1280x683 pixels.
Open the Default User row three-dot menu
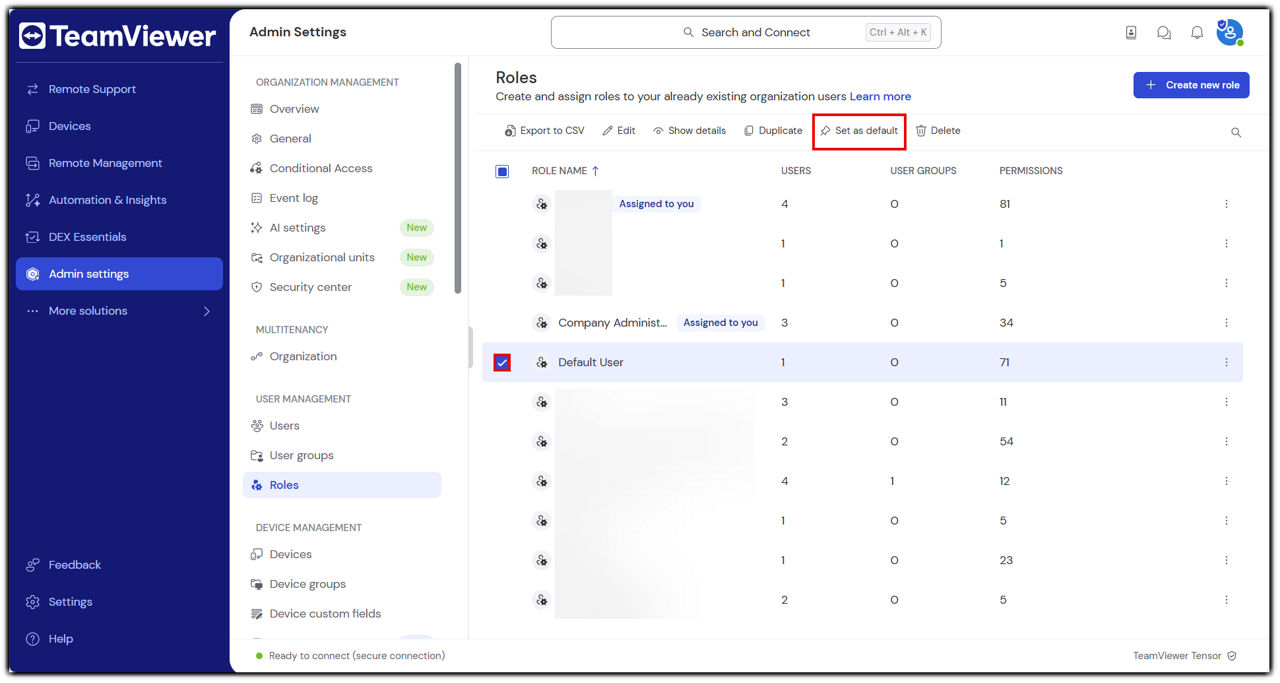pos(1226,363)
